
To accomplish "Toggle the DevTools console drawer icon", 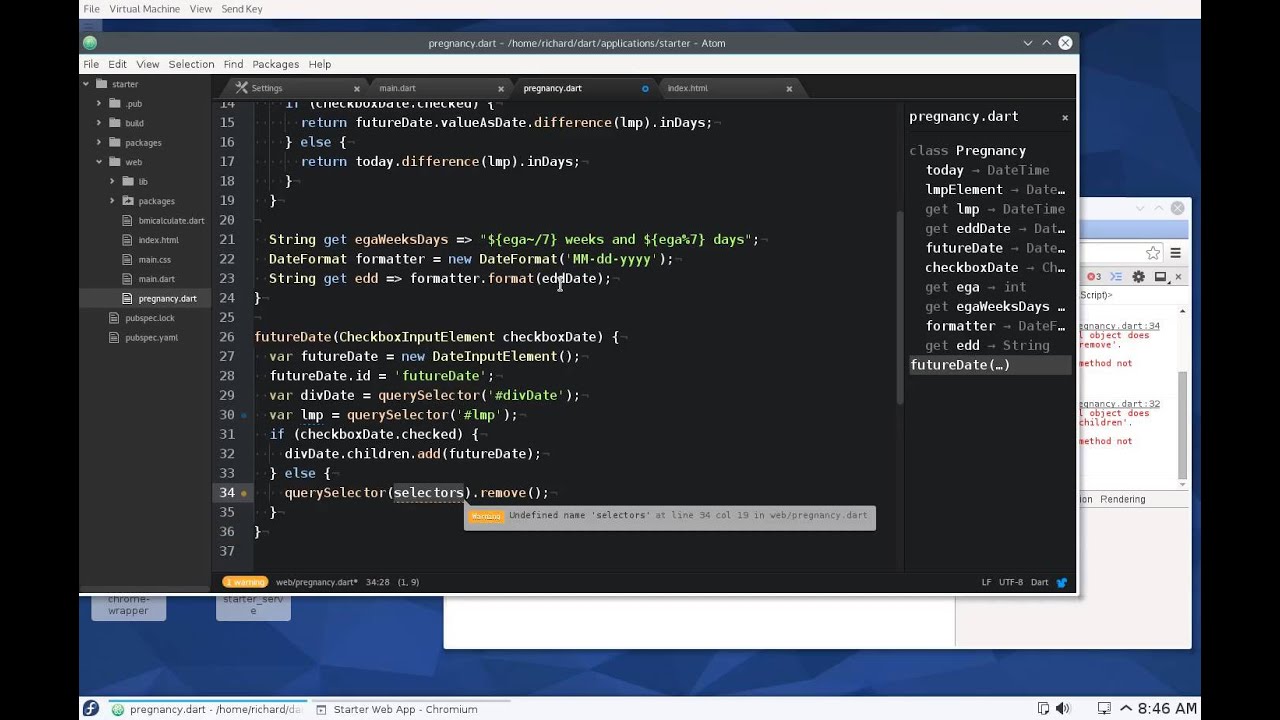I will pyautogui.click(x=1116, y=277).
